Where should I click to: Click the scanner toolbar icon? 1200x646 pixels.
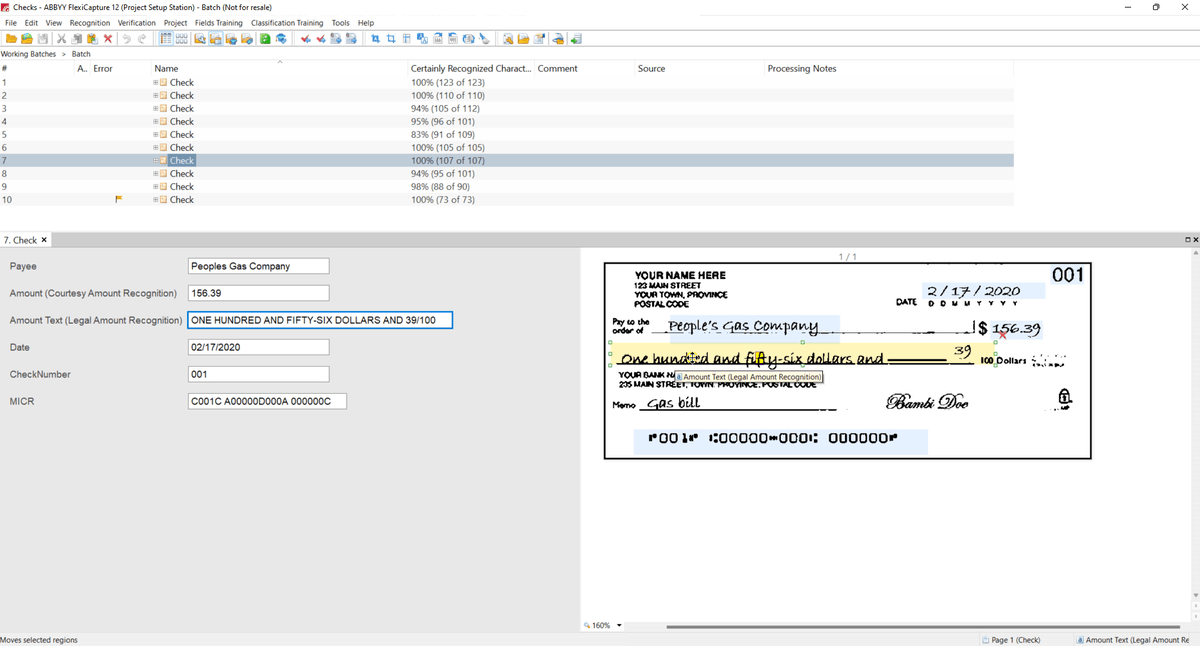pyautogui.click(x=559, y=39)
